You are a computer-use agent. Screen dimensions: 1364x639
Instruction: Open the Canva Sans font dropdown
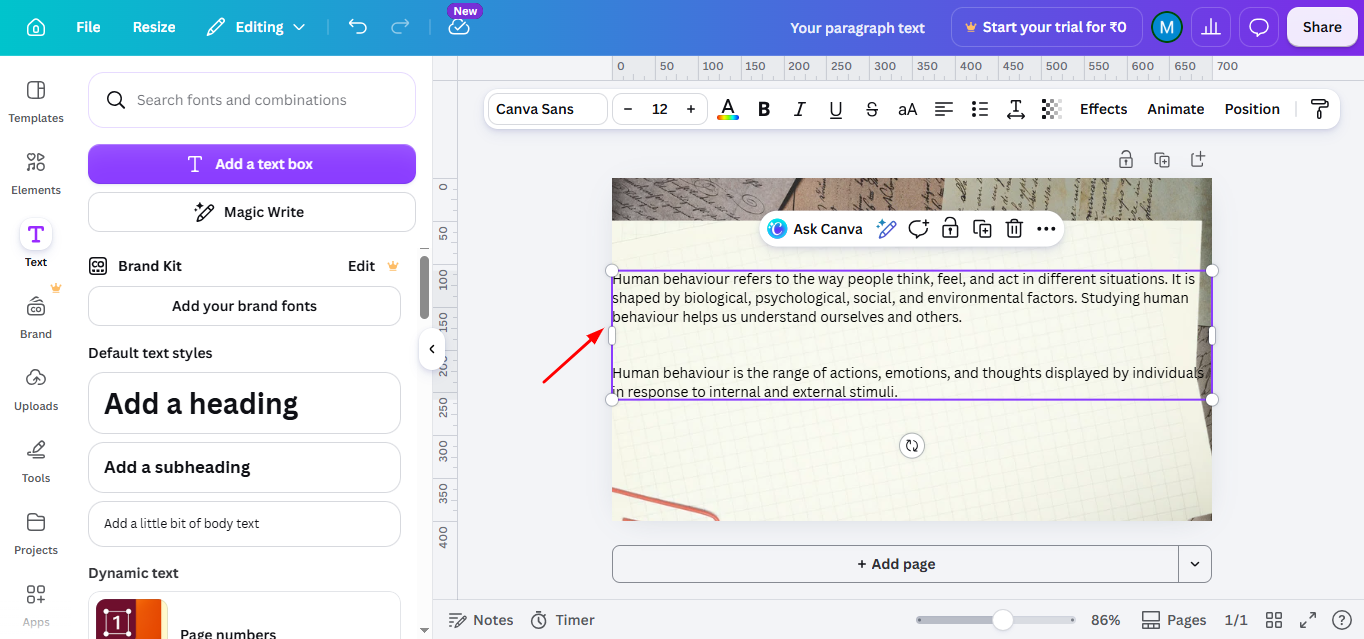[x=548, y=109]
